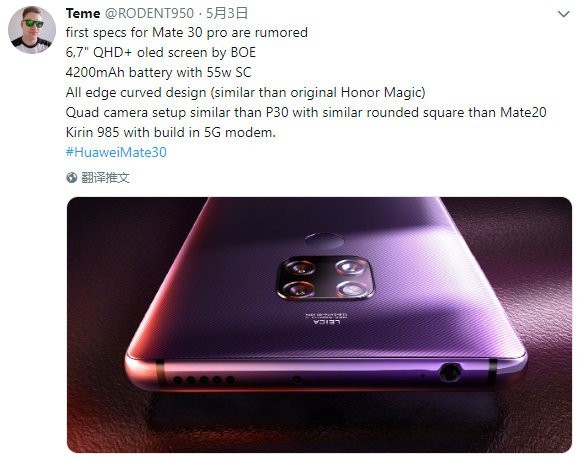Click the globe icon beside 翻译推文
Viewport: 580px width, 462px height.
(x=71, y=178)
